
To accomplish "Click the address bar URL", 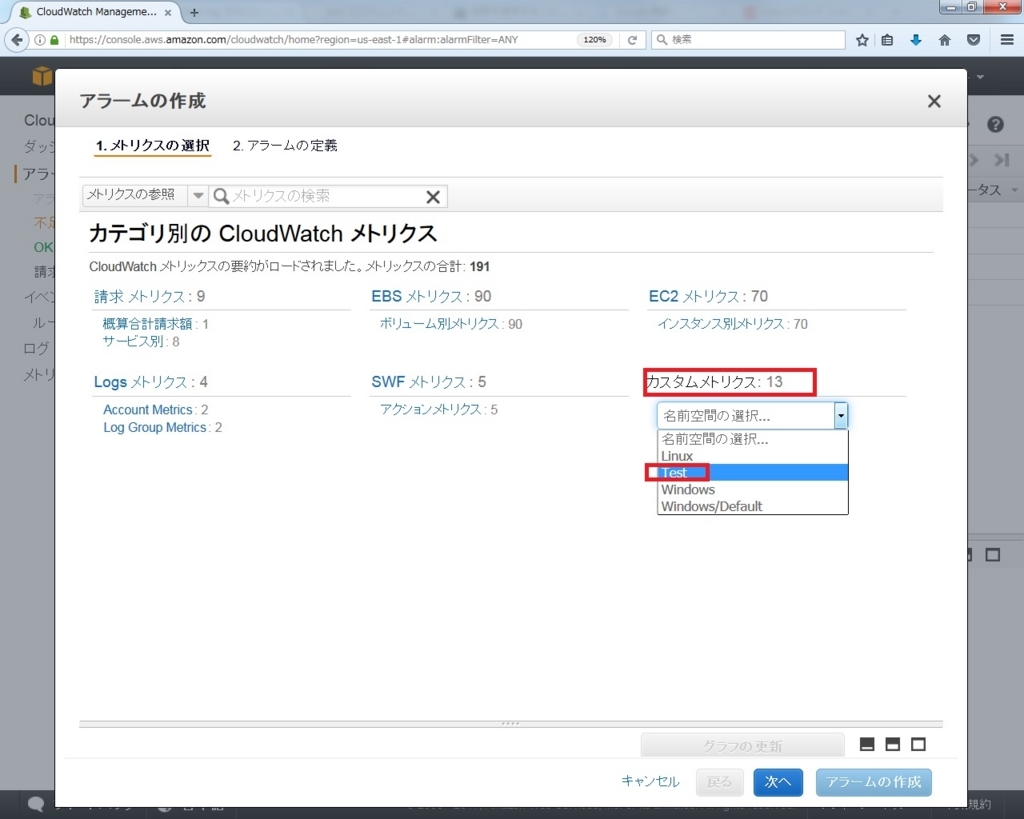I will coord(293,40).
